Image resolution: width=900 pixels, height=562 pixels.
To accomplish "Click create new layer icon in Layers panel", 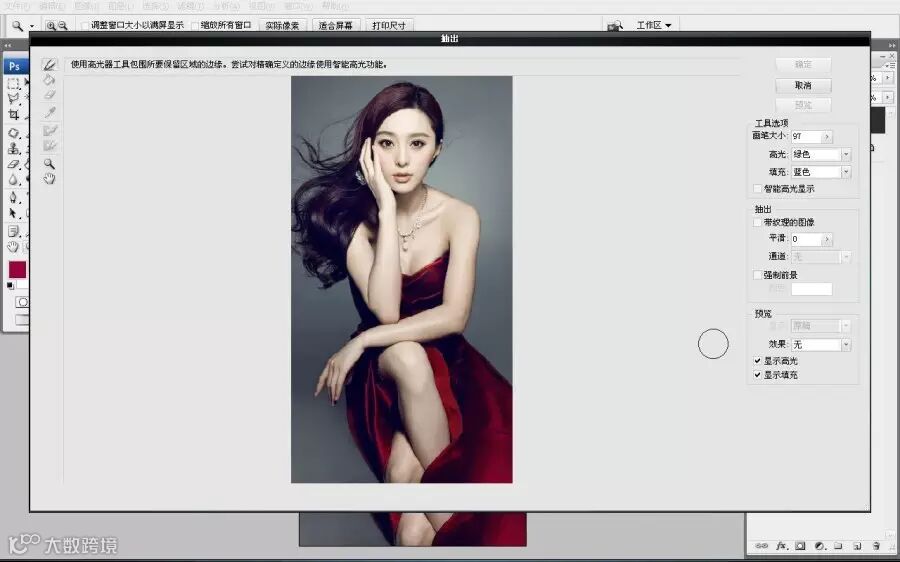I will tap(857, 545).
